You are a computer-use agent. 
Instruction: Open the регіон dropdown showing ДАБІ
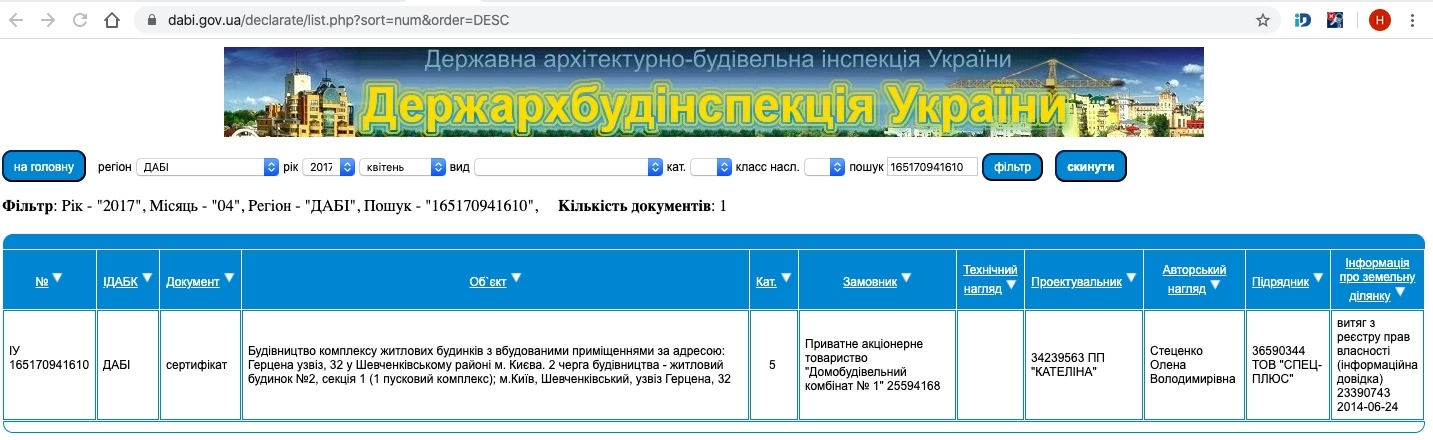[x=207, y=167]
